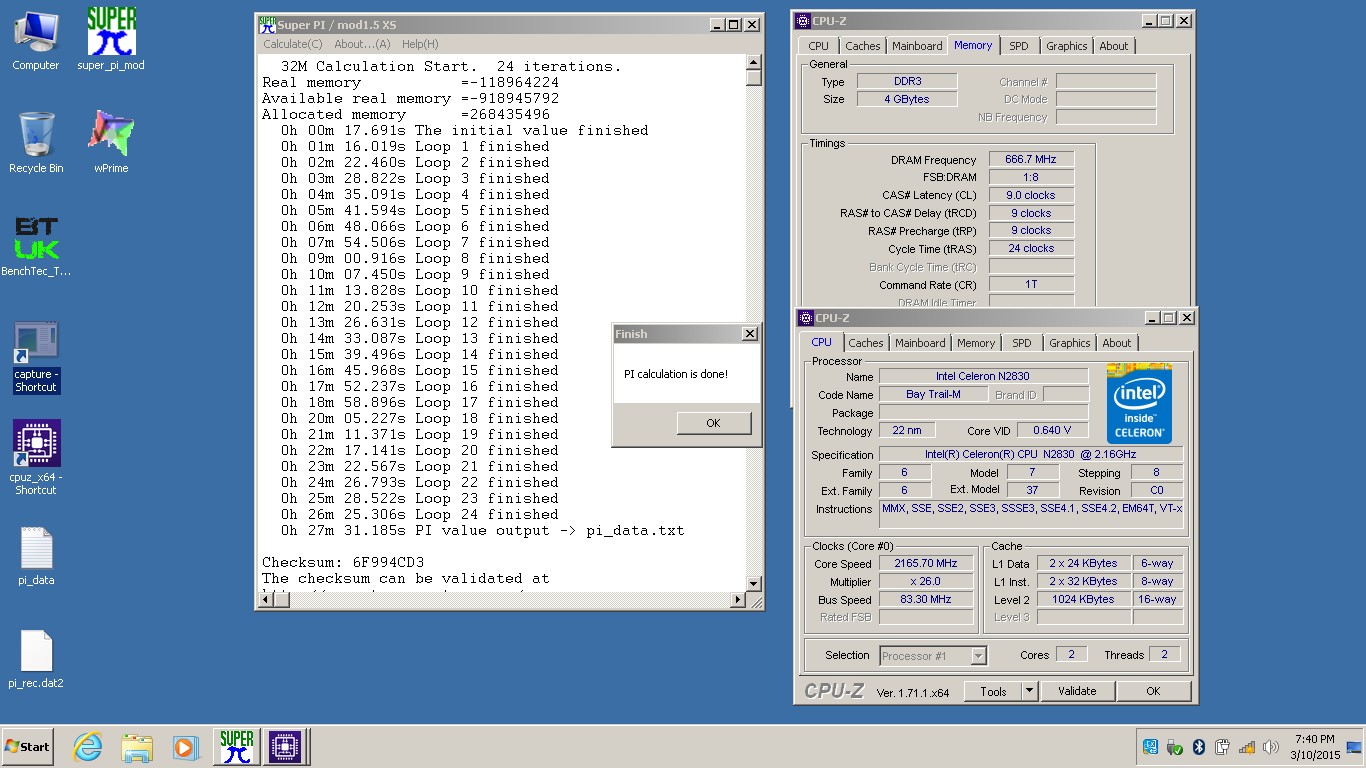
Task: Switch to SPD tab in upper CPU-Z window
Action: (1018, 46)
